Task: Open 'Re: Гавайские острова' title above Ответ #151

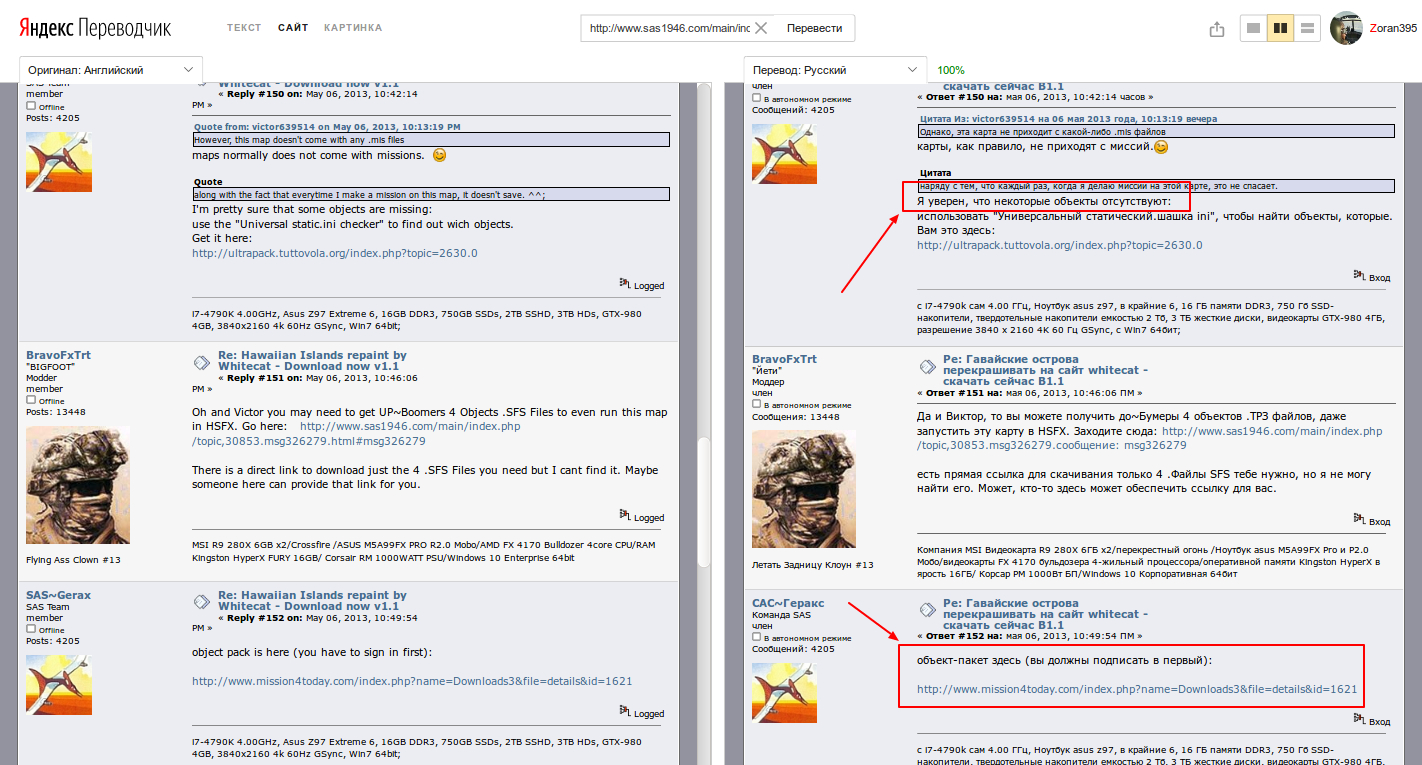Action: (1045, 370)
